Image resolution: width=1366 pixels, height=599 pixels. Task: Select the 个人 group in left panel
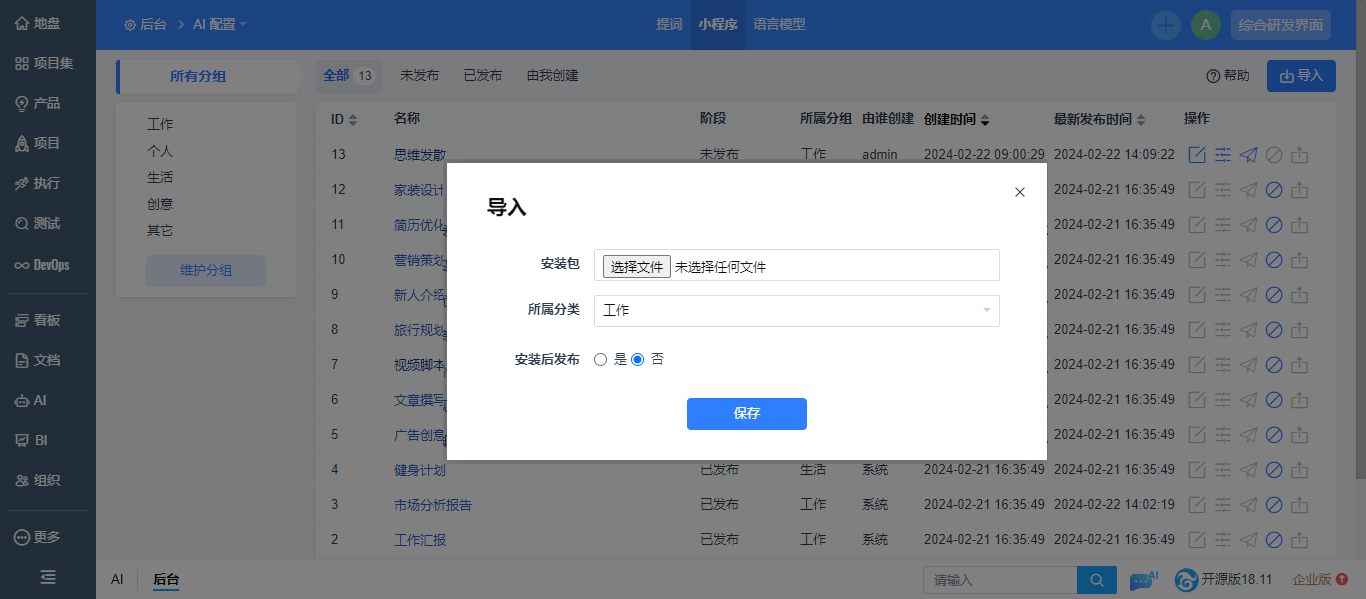[x=160, y=151]
